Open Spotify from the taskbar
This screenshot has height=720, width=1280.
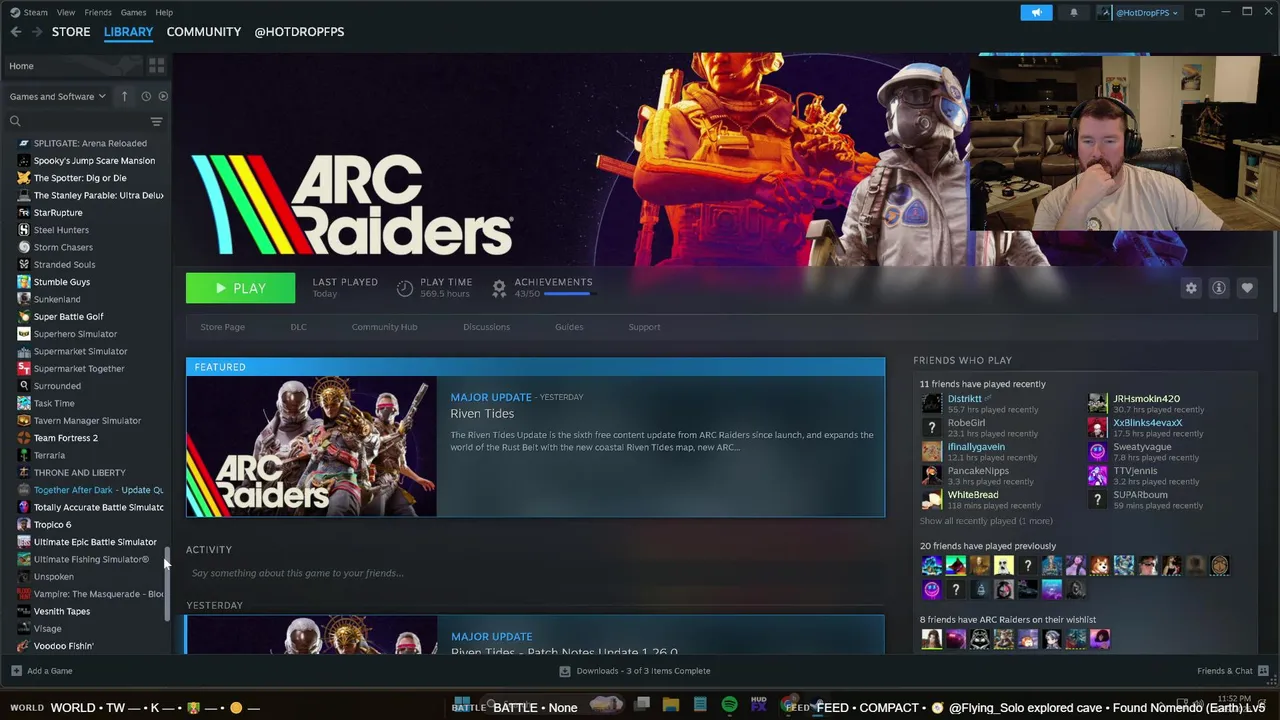click(x=729, y=706)
